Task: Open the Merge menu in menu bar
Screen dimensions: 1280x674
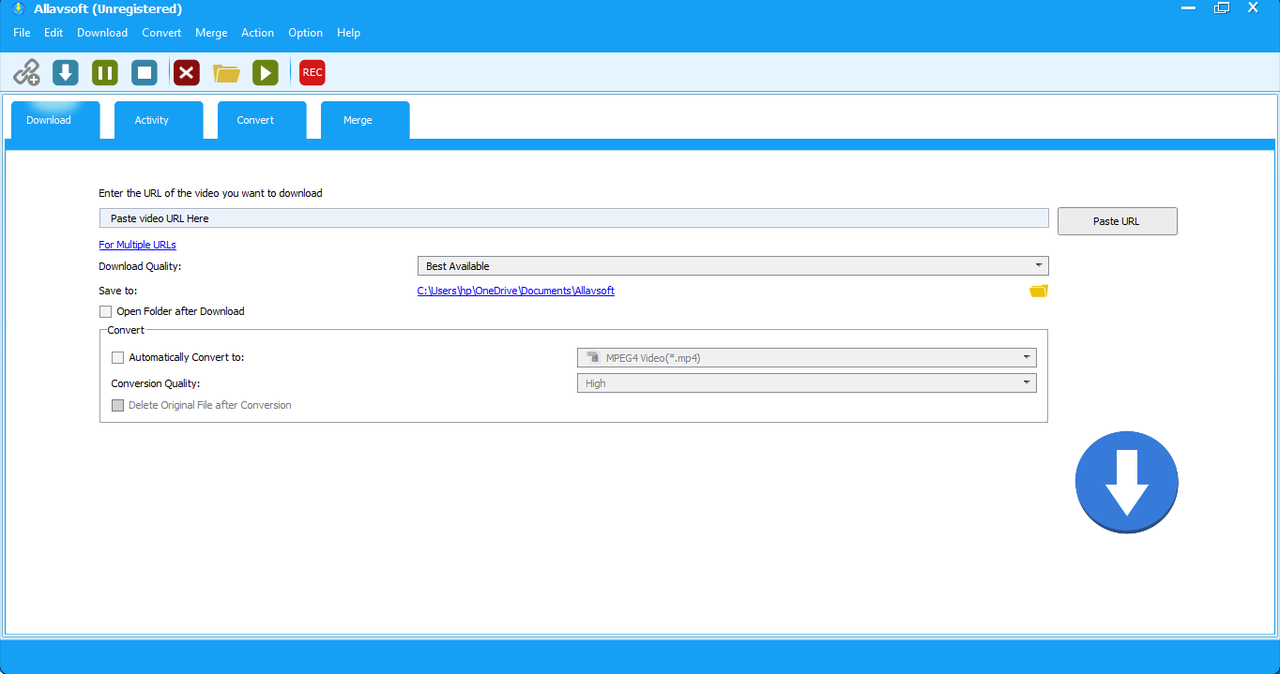Action: pos(211,33)
